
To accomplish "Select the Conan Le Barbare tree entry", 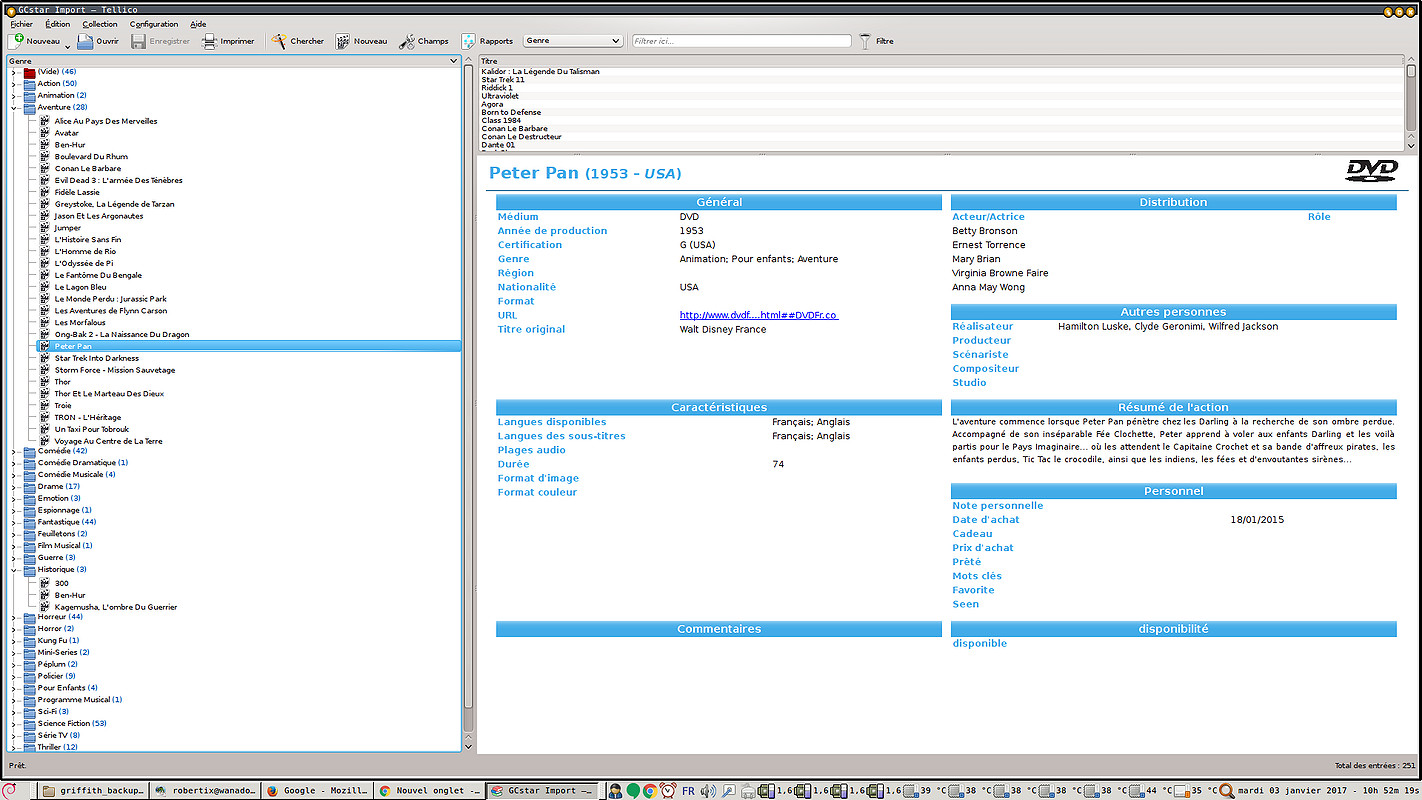I will [88, 169].
